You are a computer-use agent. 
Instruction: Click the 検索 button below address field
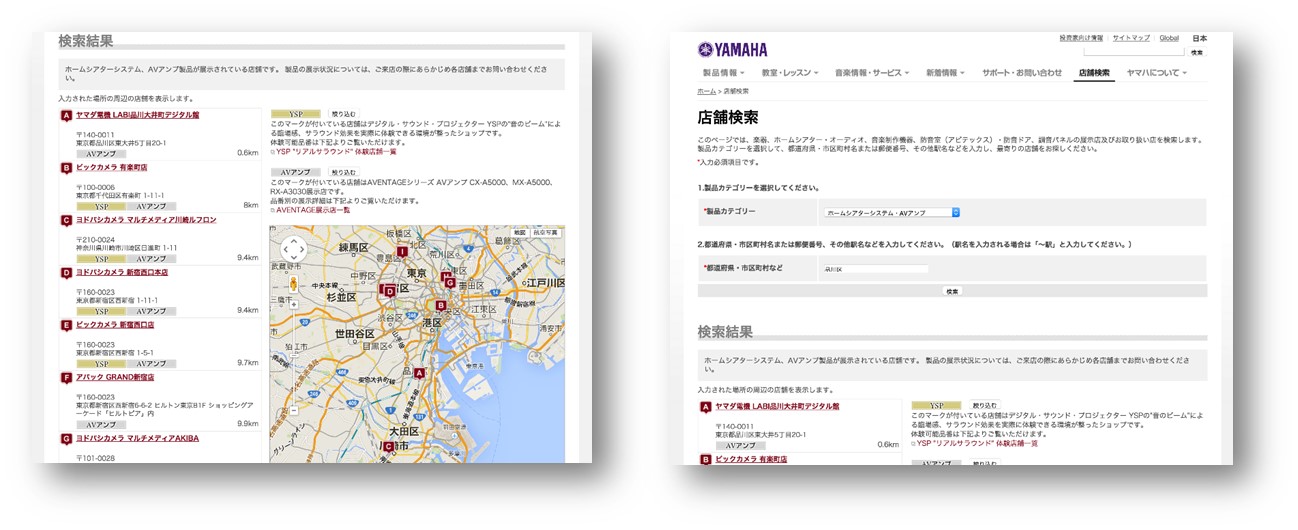[x=952, y=291]
